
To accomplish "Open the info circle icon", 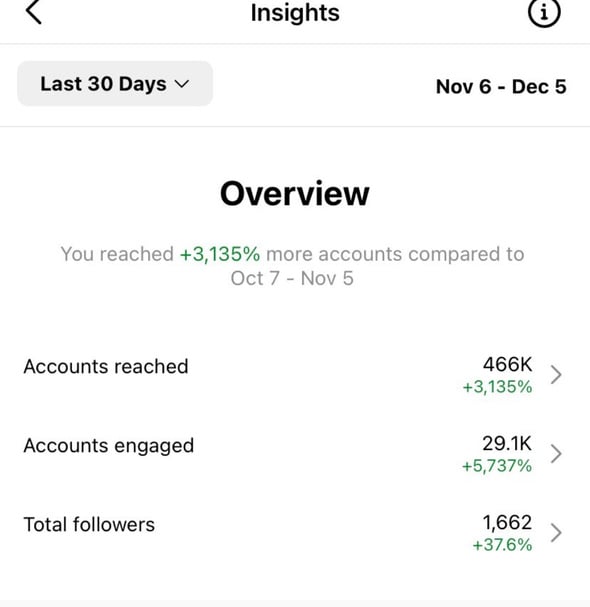I will (544, 12).
